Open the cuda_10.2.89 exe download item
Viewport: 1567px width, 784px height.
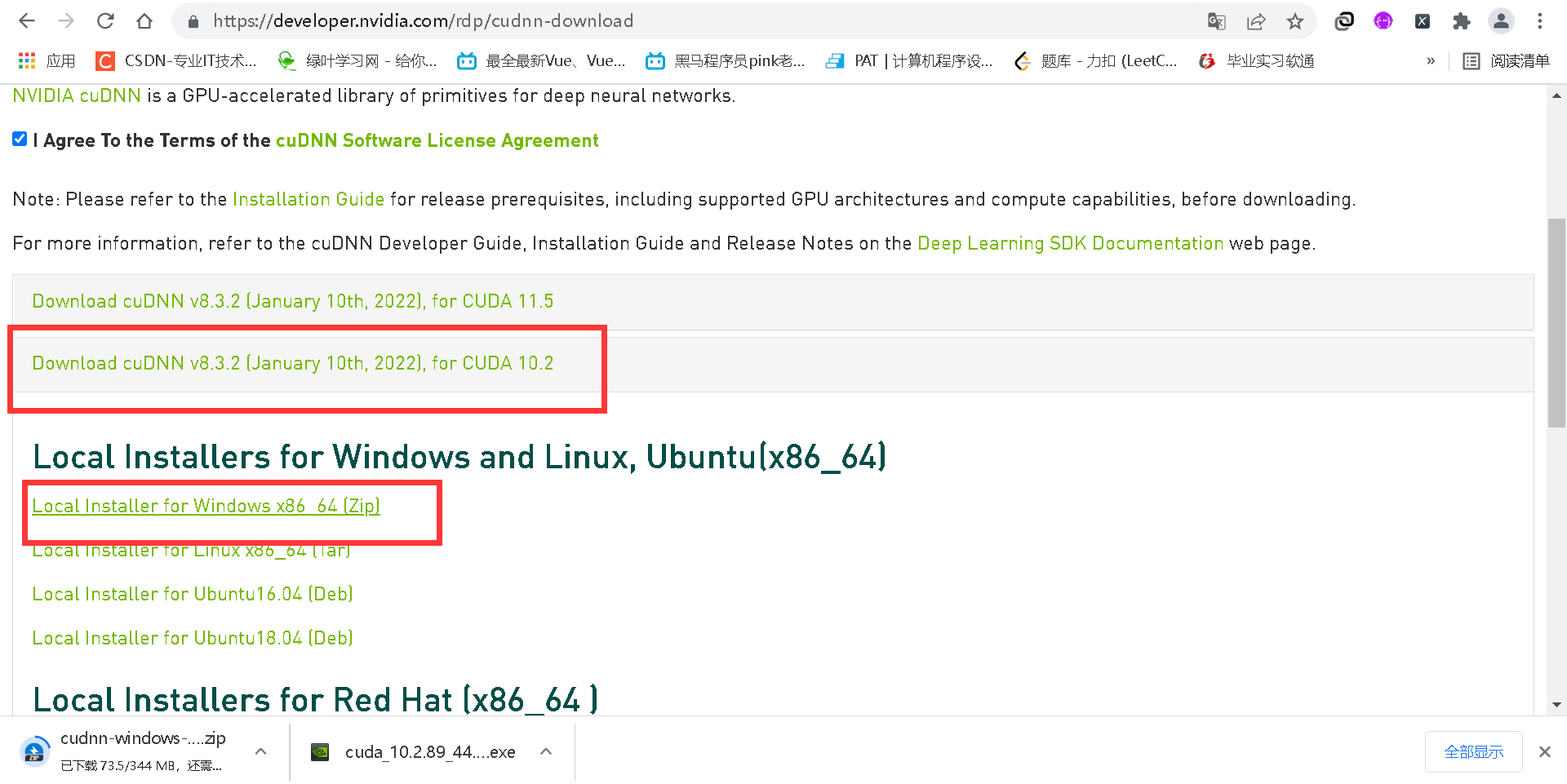click(413, 751)
